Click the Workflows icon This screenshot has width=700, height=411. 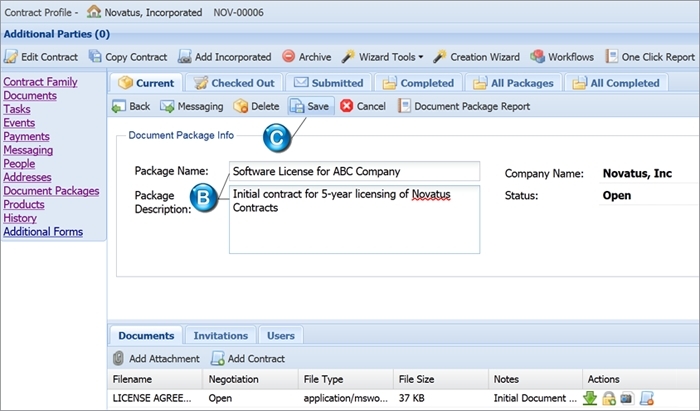tap(538, 56)
